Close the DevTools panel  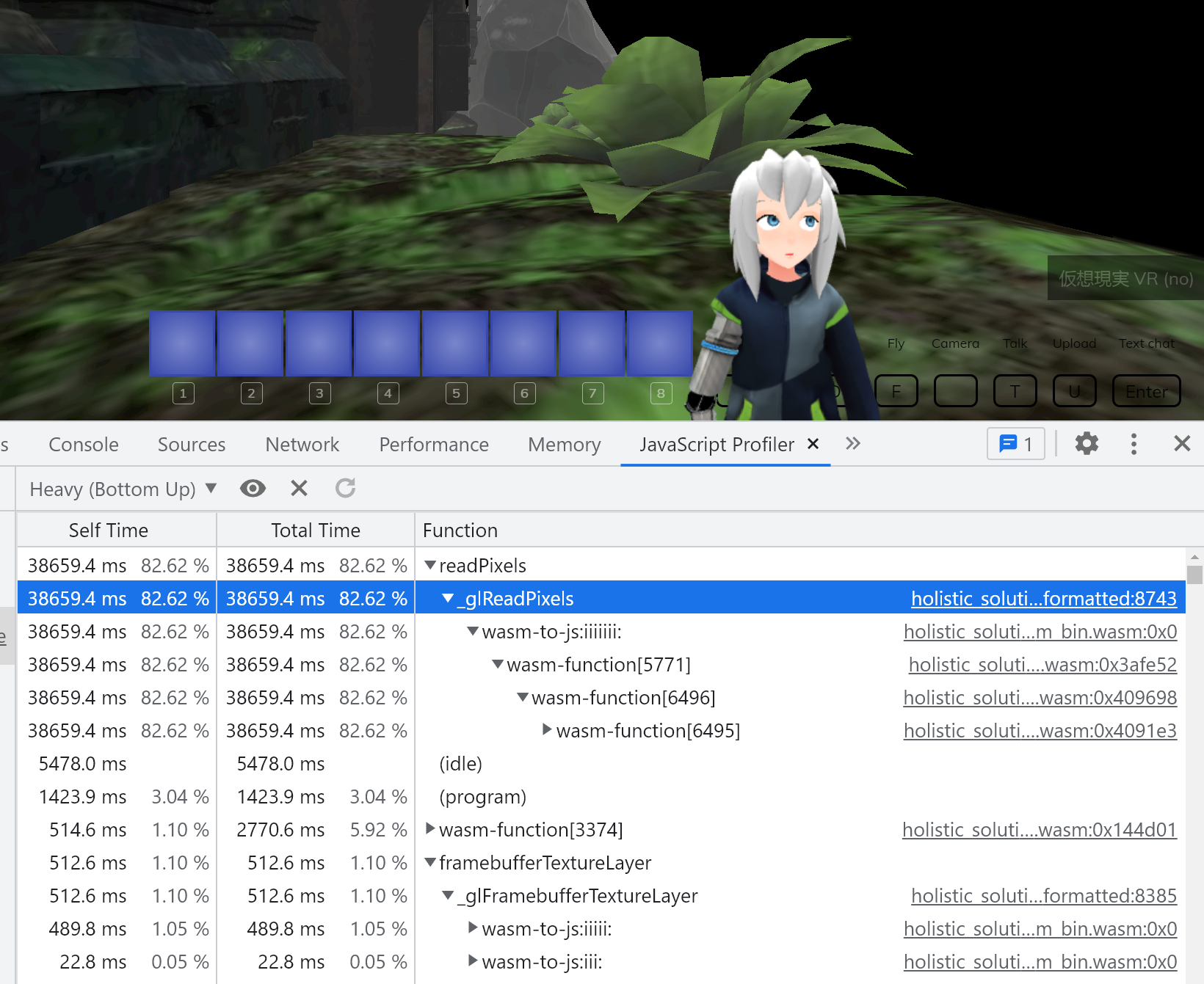1182,444
